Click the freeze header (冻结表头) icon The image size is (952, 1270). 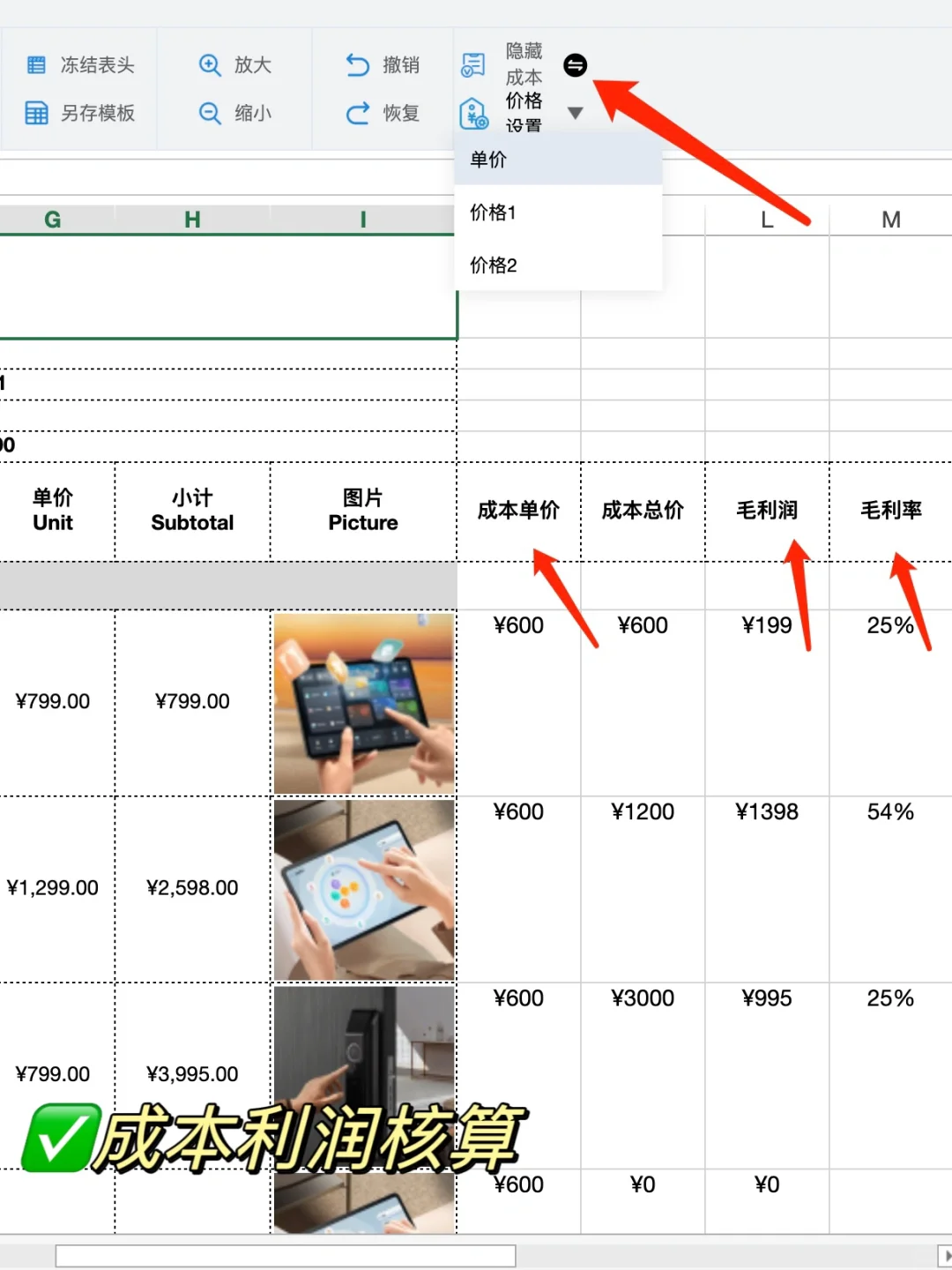click(x=37, y=64)
